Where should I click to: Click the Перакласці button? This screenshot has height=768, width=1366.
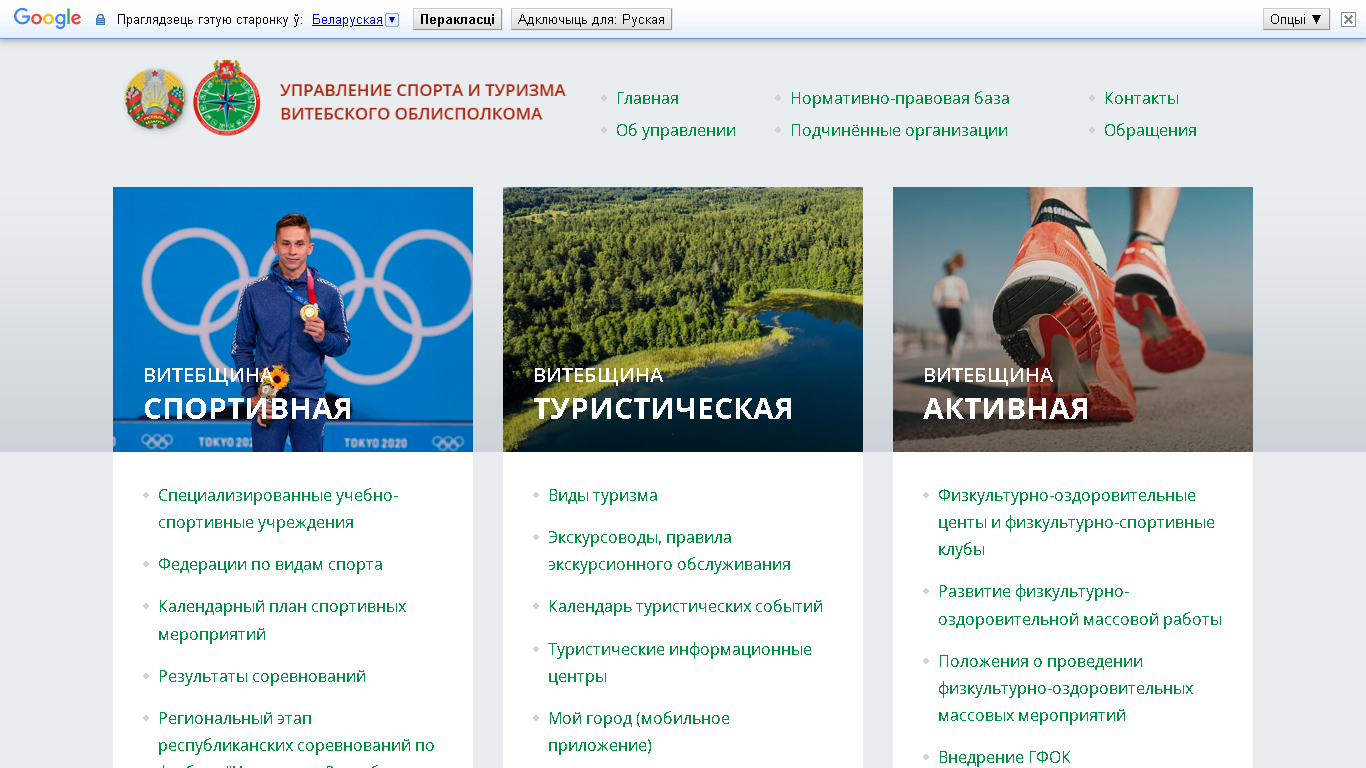[457, 19]
